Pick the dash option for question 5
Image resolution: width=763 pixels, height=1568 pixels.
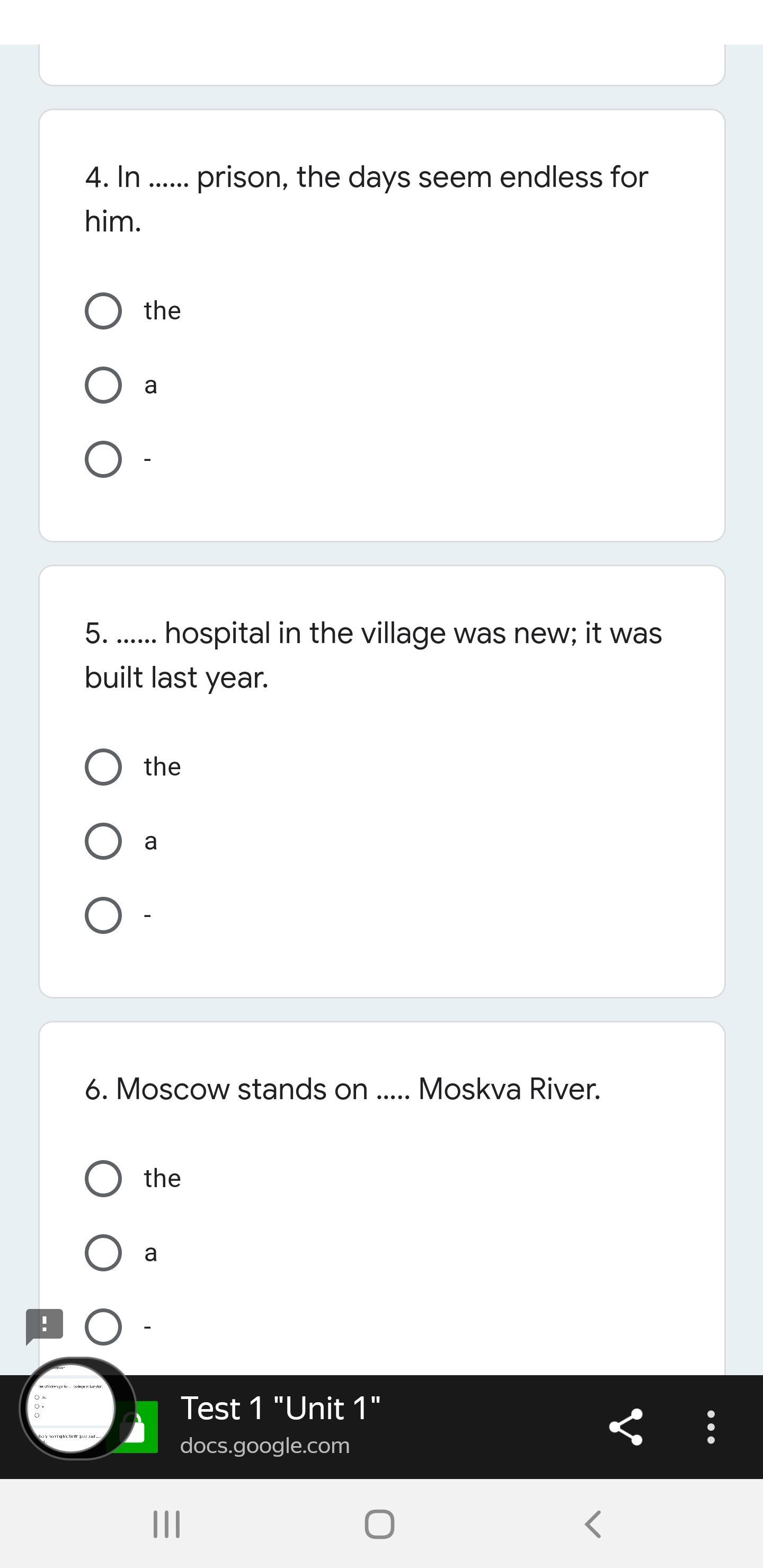pos(103,915)
